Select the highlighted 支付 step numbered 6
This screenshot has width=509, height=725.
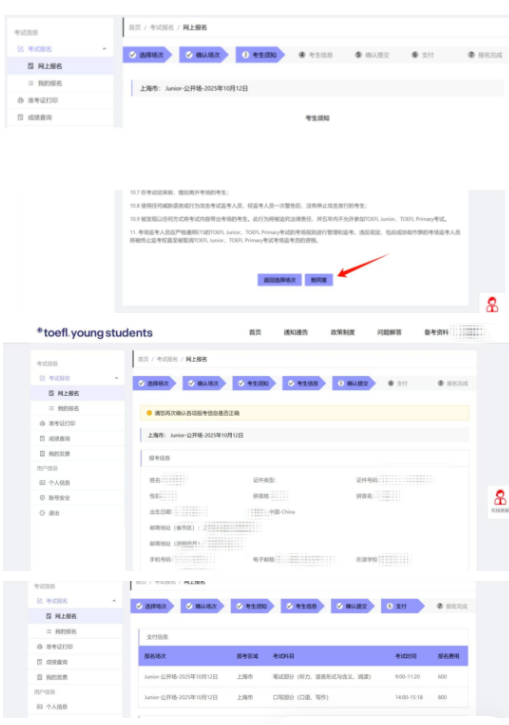click(x=402, y=606)
